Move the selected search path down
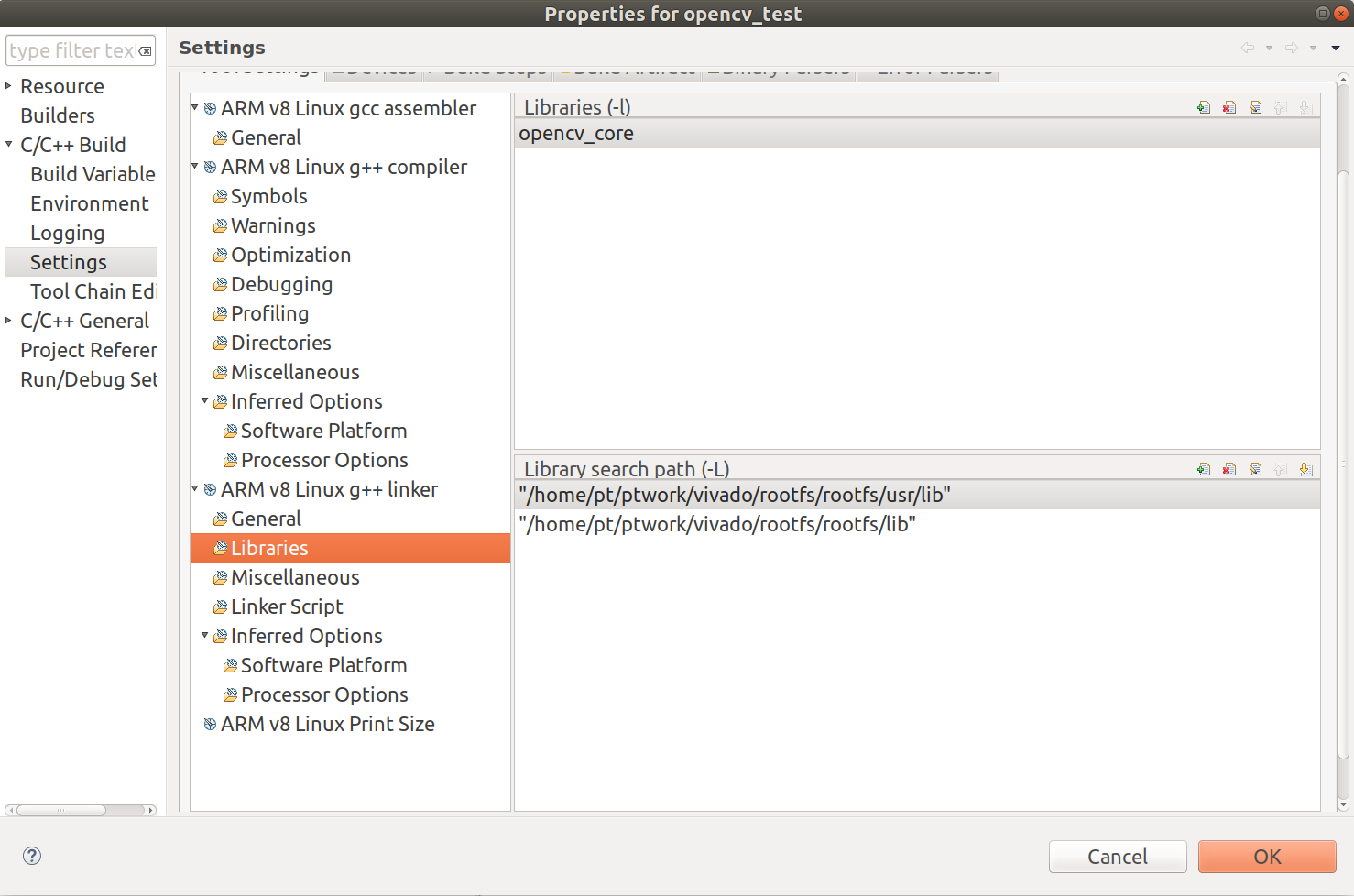Viewport: 1354px width, 896px height. coord(1306,469)
